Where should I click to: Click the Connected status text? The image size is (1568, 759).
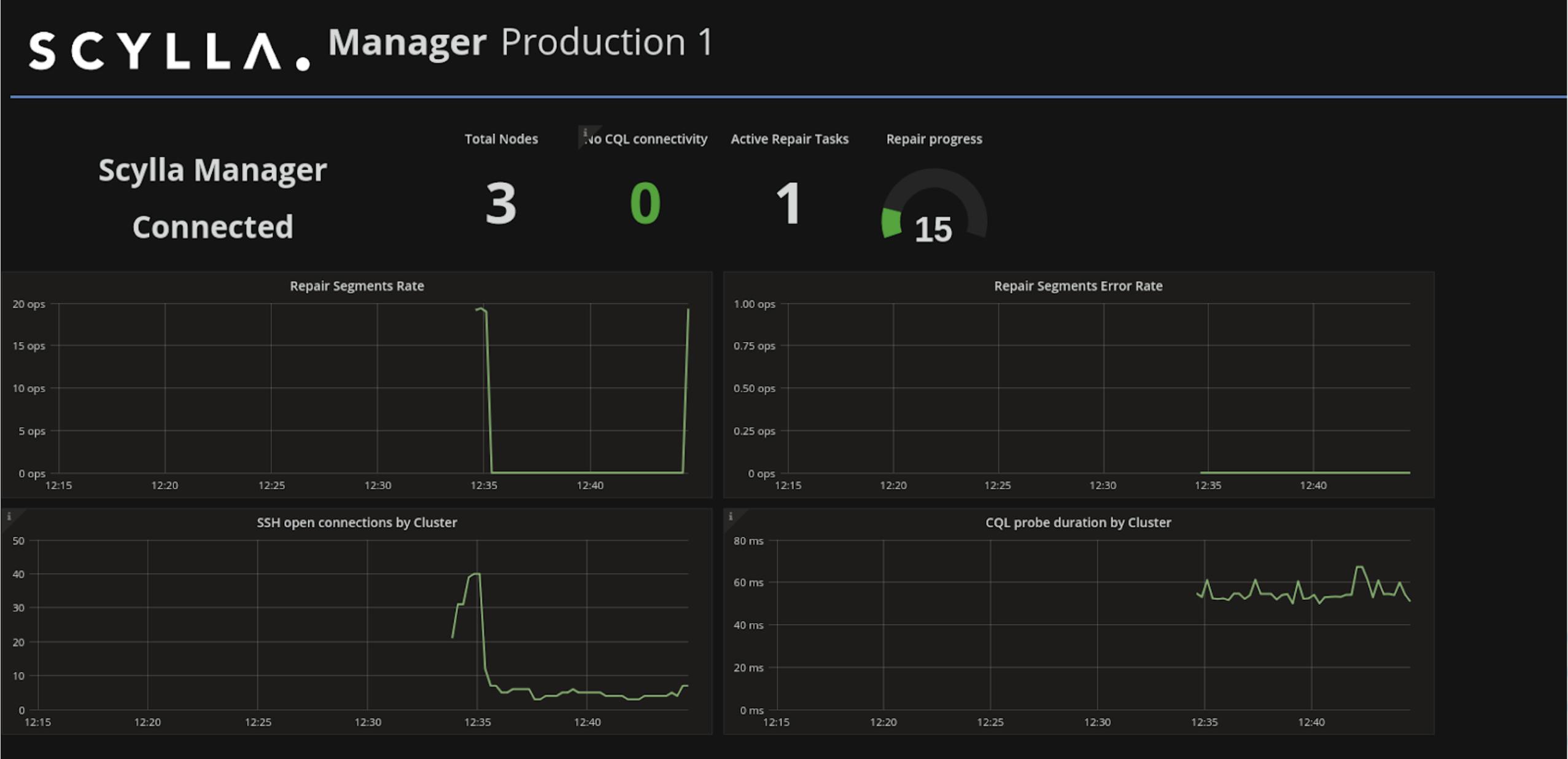[x=212, y=227]
